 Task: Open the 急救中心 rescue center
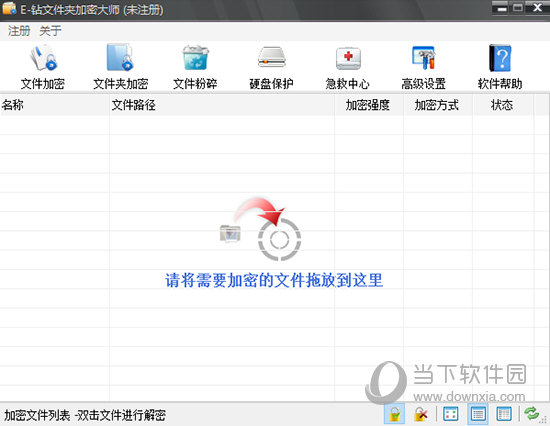[x=348, y=67]
